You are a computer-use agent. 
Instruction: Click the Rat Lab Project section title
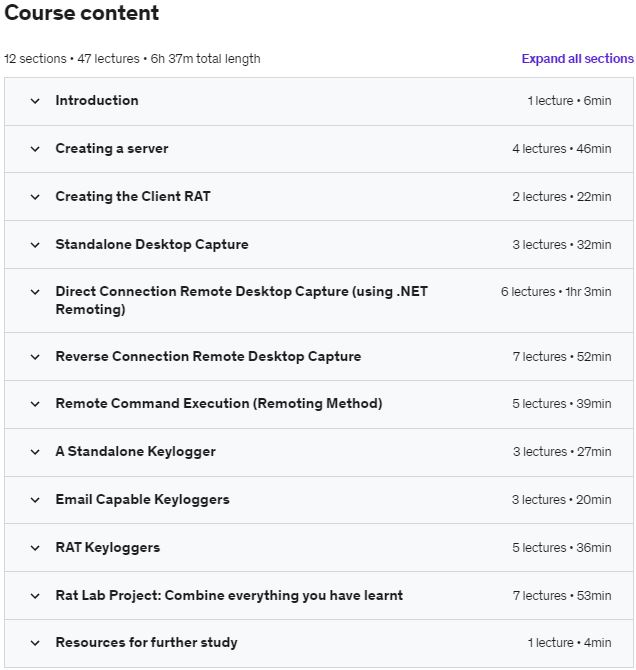(x=229, y=596)
